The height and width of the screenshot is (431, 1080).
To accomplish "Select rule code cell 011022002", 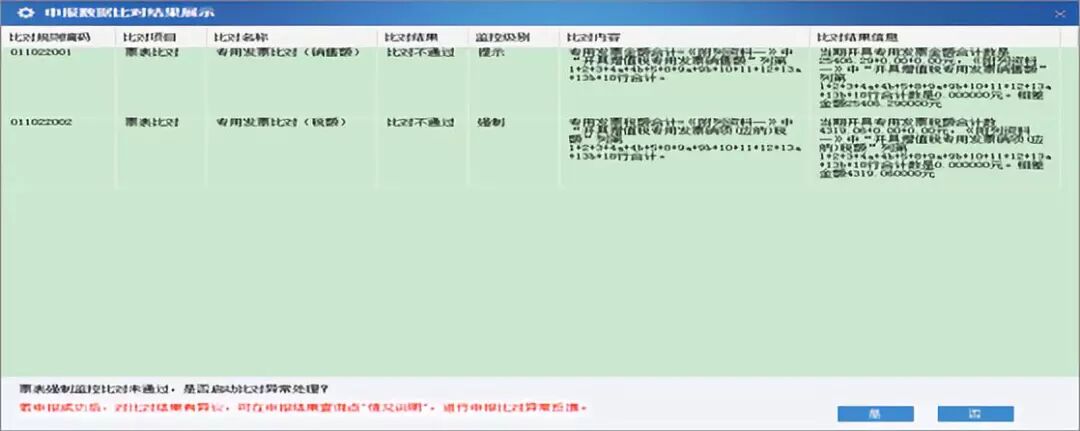I will 41,122.
